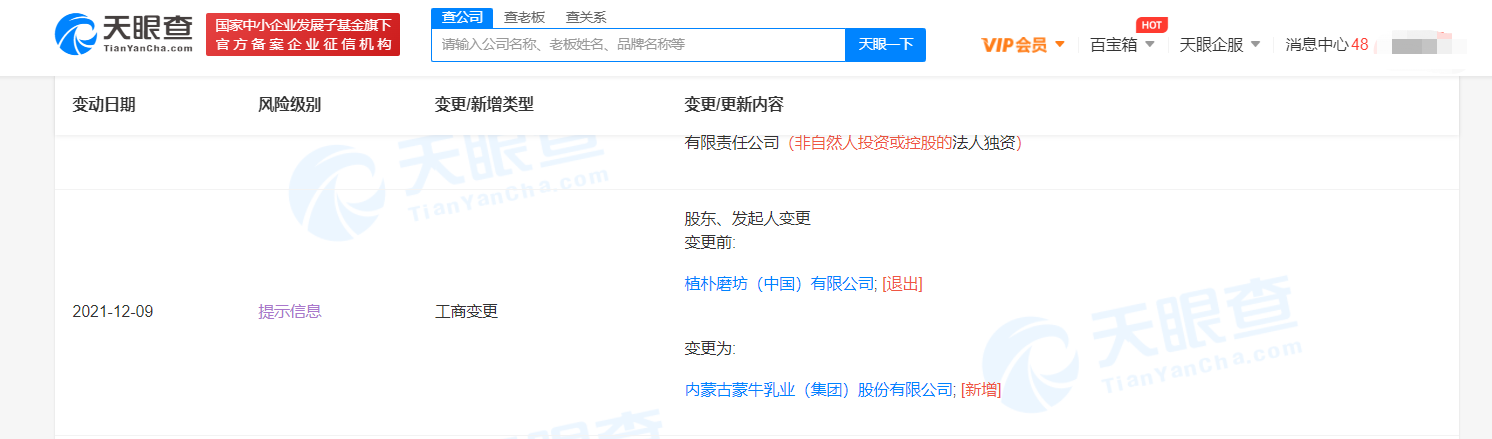Expand the 百宝箱 dropdown
Screen dimensions: 1492x439
(1122, 45)
